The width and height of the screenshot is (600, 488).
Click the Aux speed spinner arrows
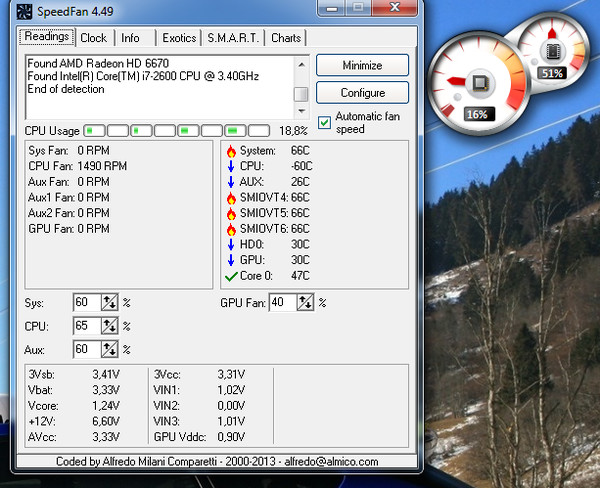point(109,349)
